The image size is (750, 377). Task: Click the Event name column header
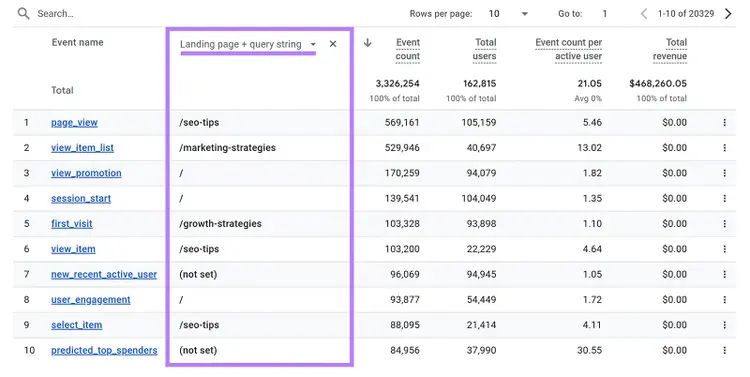point(77,42)
